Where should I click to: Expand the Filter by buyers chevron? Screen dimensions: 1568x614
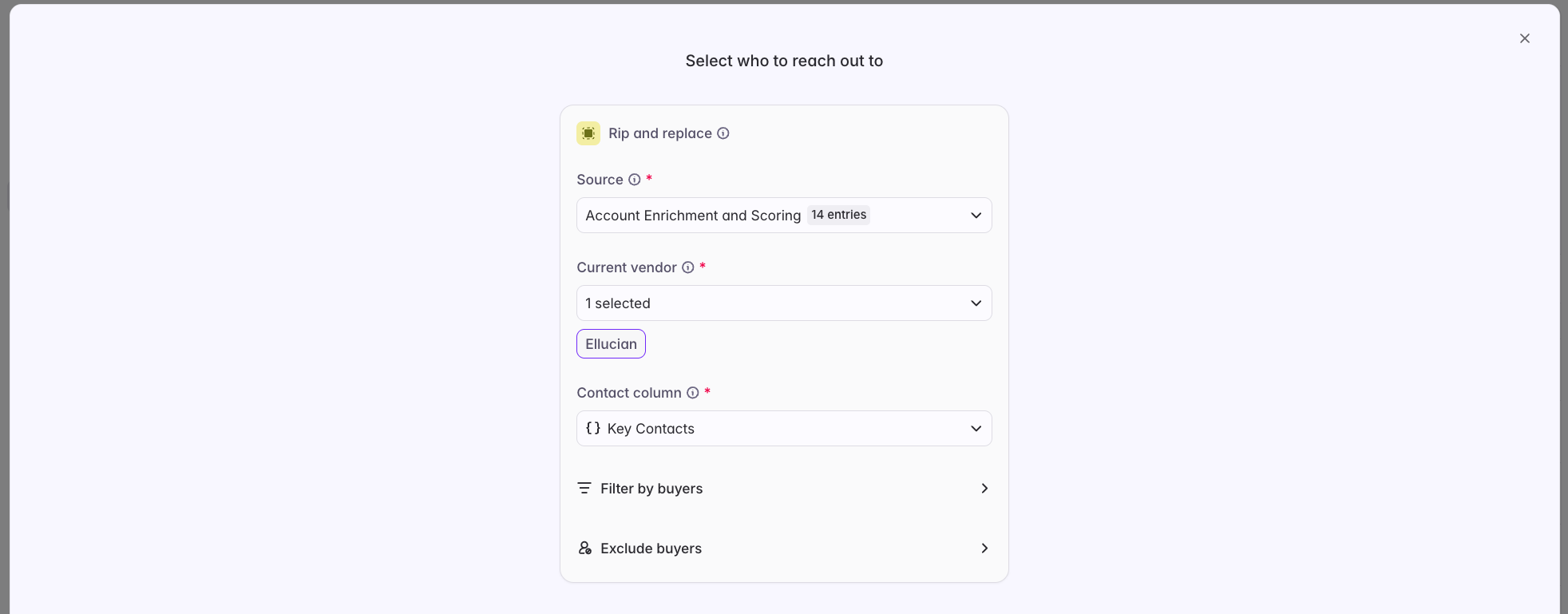(984, 488)
